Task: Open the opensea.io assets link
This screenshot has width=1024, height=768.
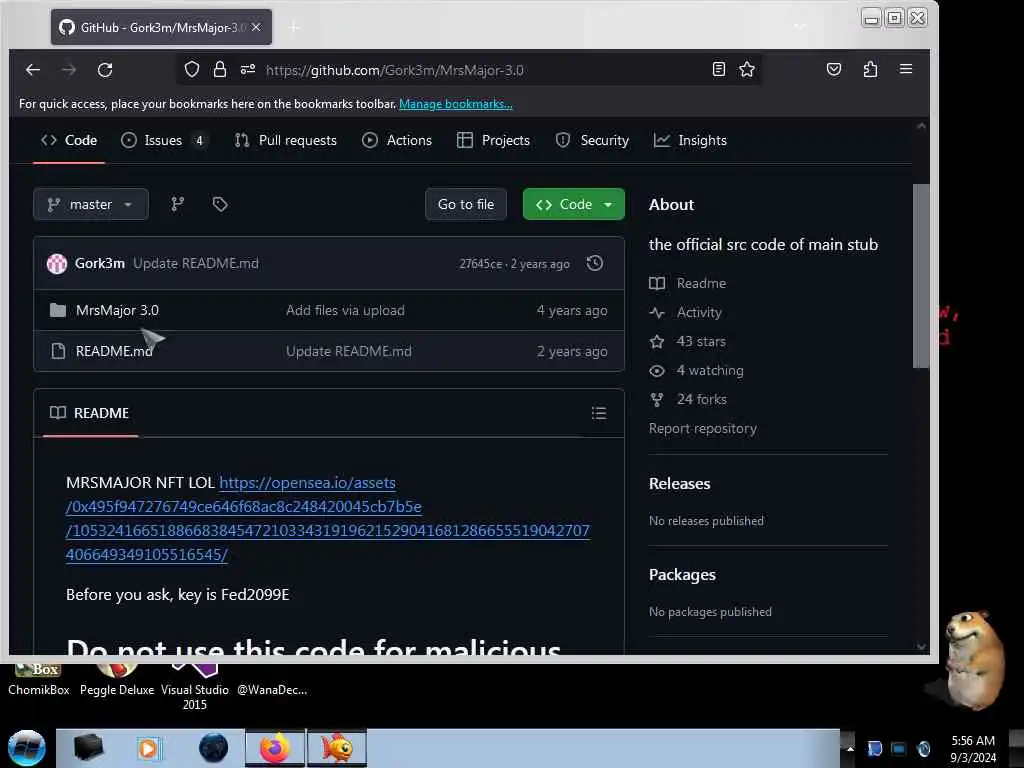Action: [327, 519]
